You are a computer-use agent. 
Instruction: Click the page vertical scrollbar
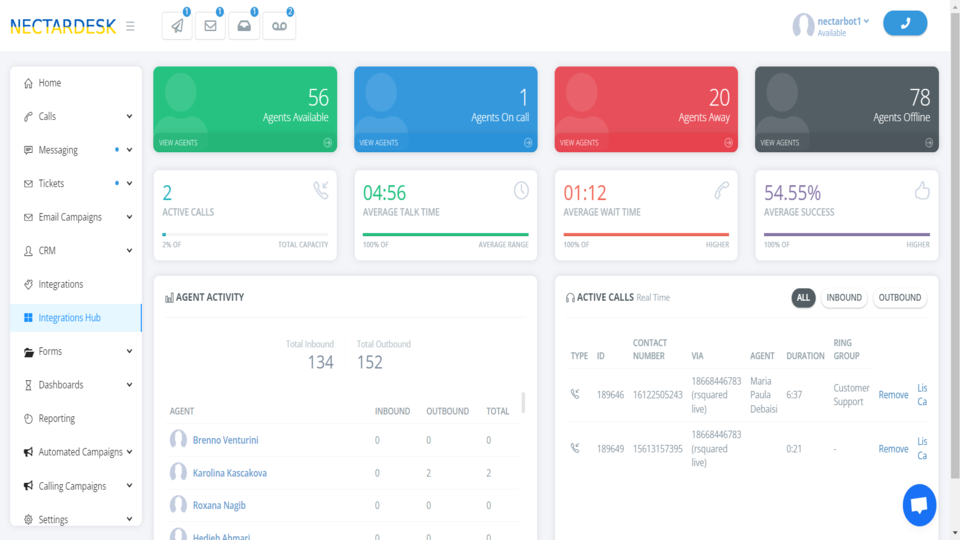pyautogui.click(x=954, y=245)
